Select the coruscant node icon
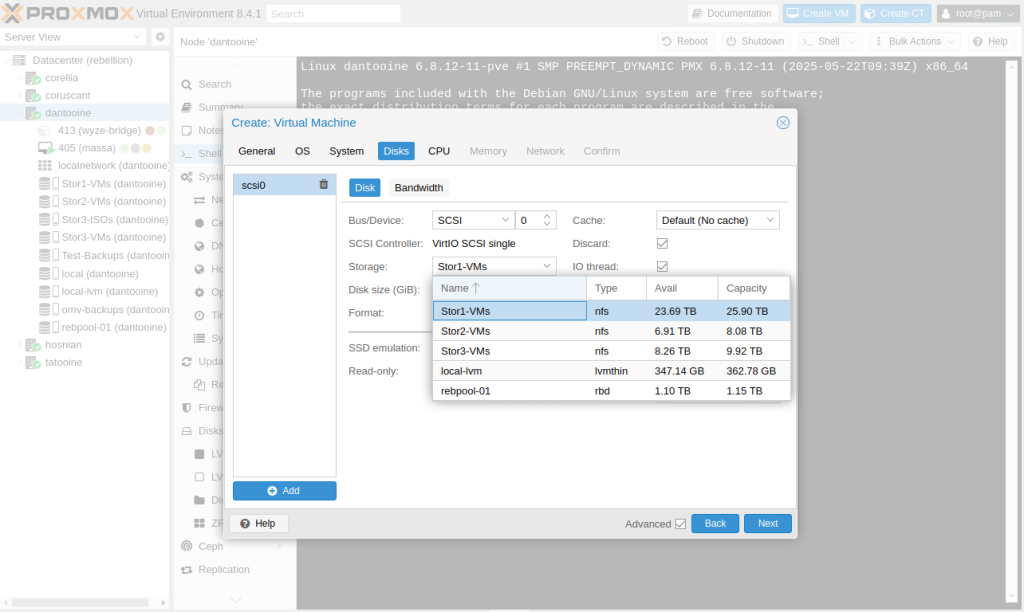The height and width of the screenshot is (612, 1024). pos(33,95)
